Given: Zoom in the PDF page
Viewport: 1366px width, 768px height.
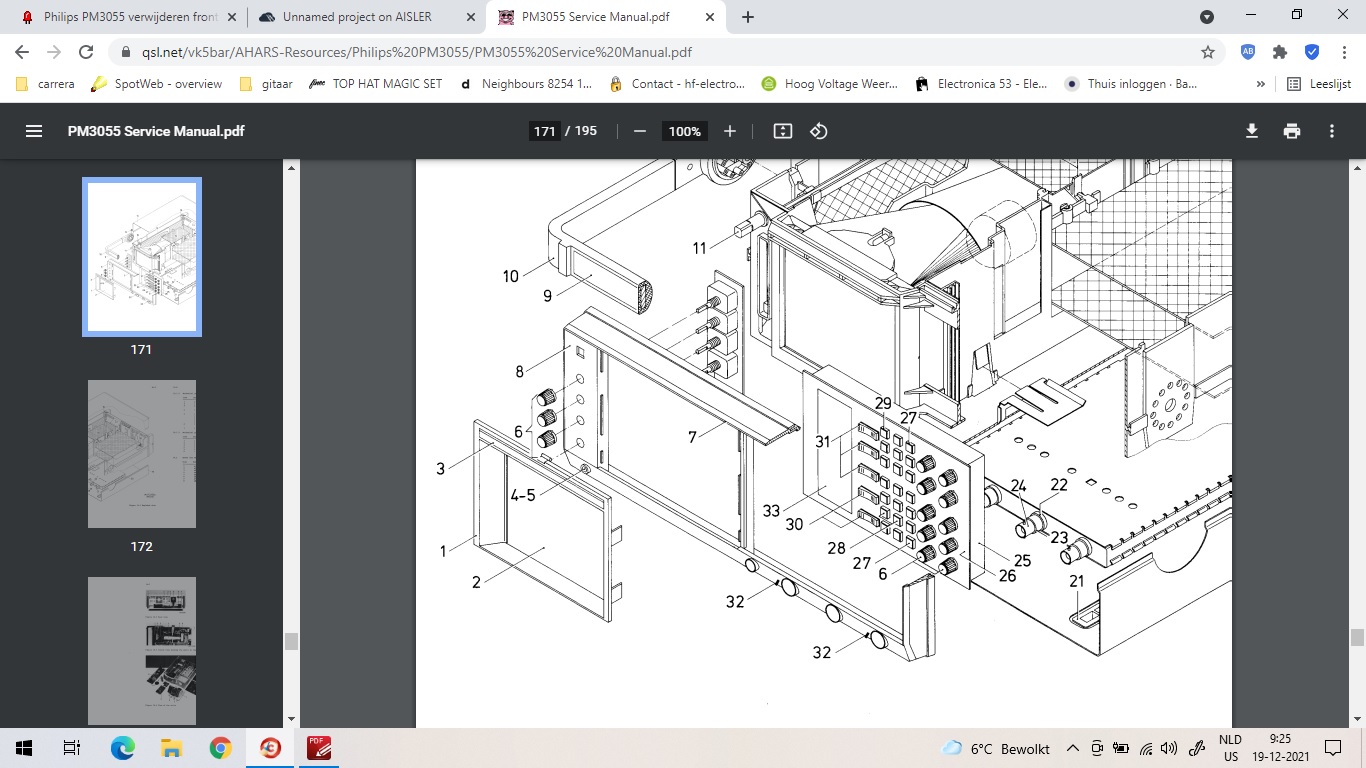Looking at the screenshot, I should click(730, 131).
